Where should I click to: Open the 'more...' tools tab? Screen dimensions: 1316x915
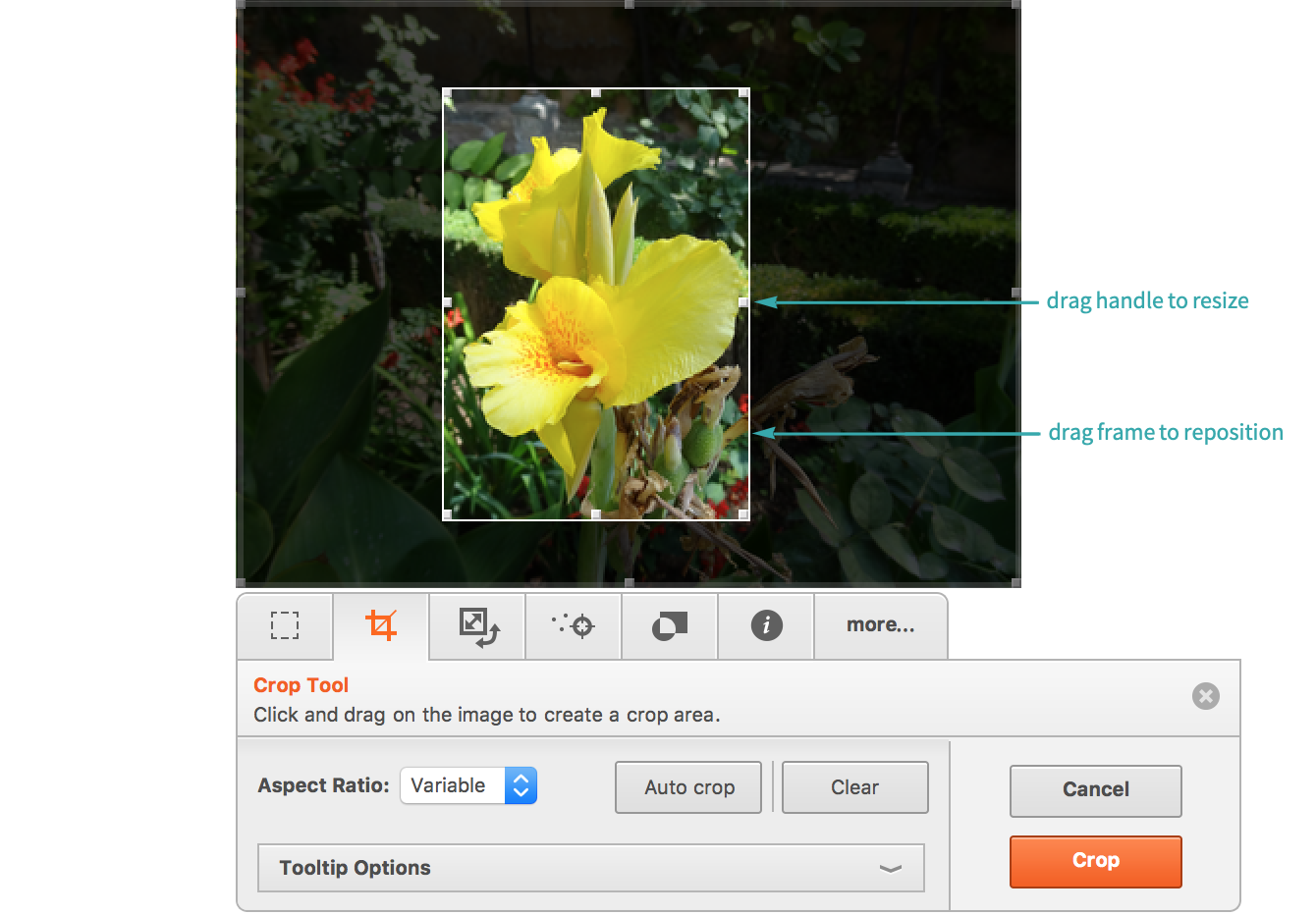pyautogui.click(x=880, y=625)
